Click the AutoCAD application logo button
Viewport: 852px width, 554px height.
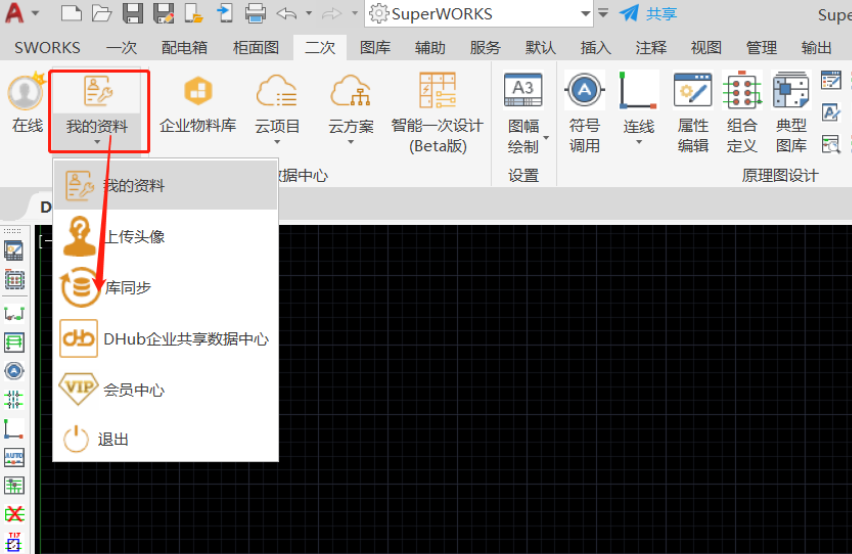coord(14,13)
